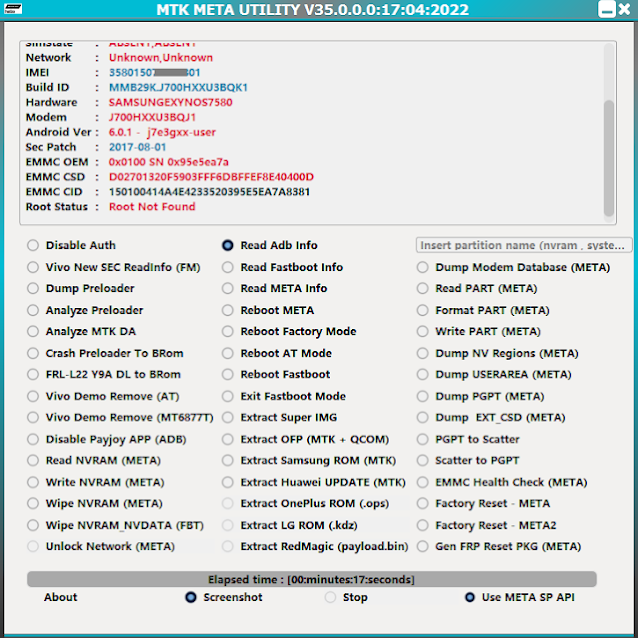Choose Extract LG ROM (.kdz)
This screenshot has width=638, height=638.
(228, 525)
